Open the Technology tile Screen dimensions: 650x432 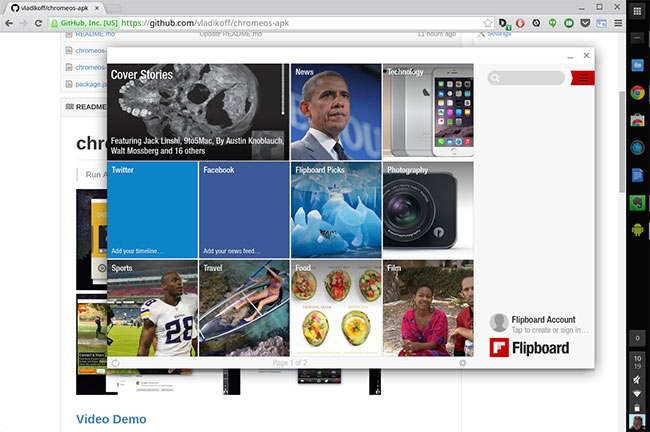428,112
